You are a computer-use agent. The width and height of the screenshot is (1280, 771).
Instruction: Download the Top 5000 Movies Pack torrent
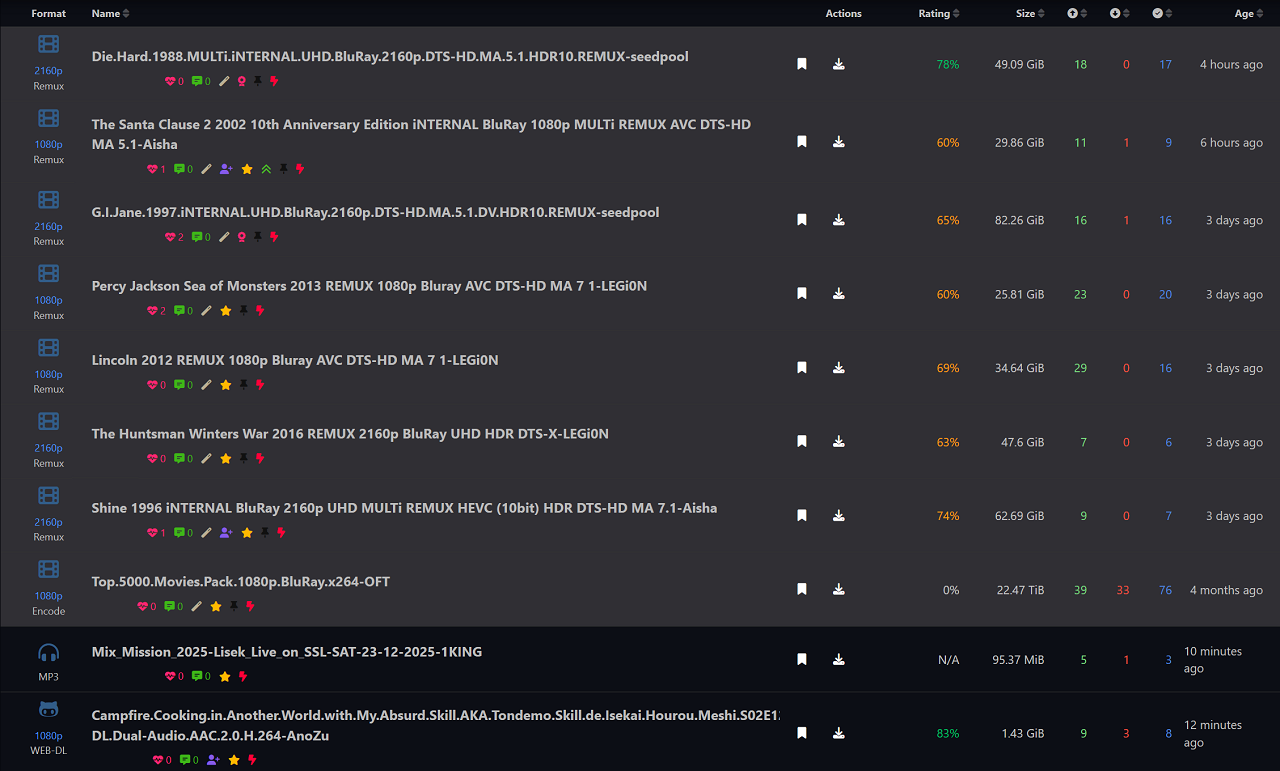click(838, 590)
